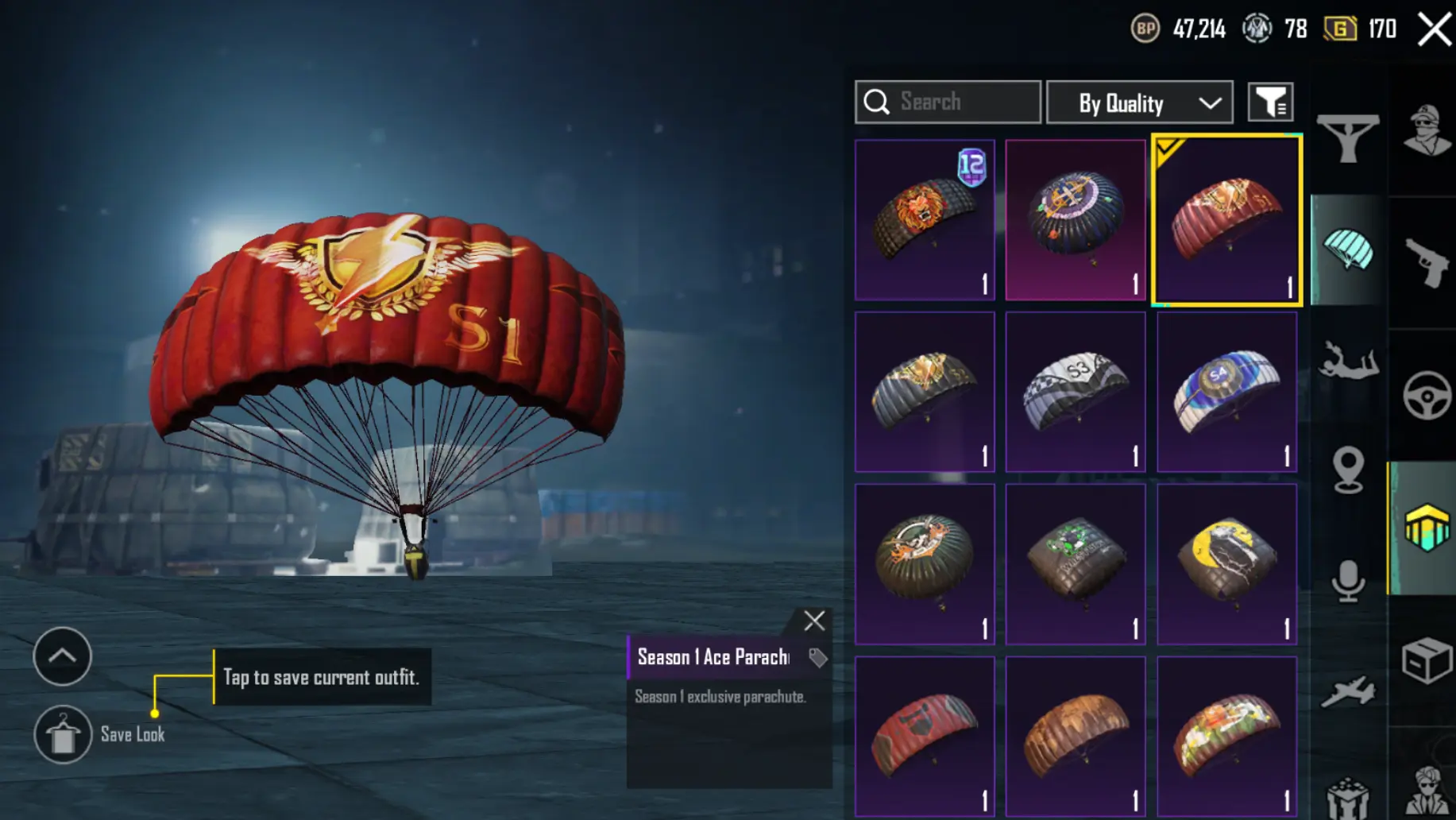Close the Season 1 Ace Parachute tooltip
Screen dimensions: 1456x820
[814, 621]
